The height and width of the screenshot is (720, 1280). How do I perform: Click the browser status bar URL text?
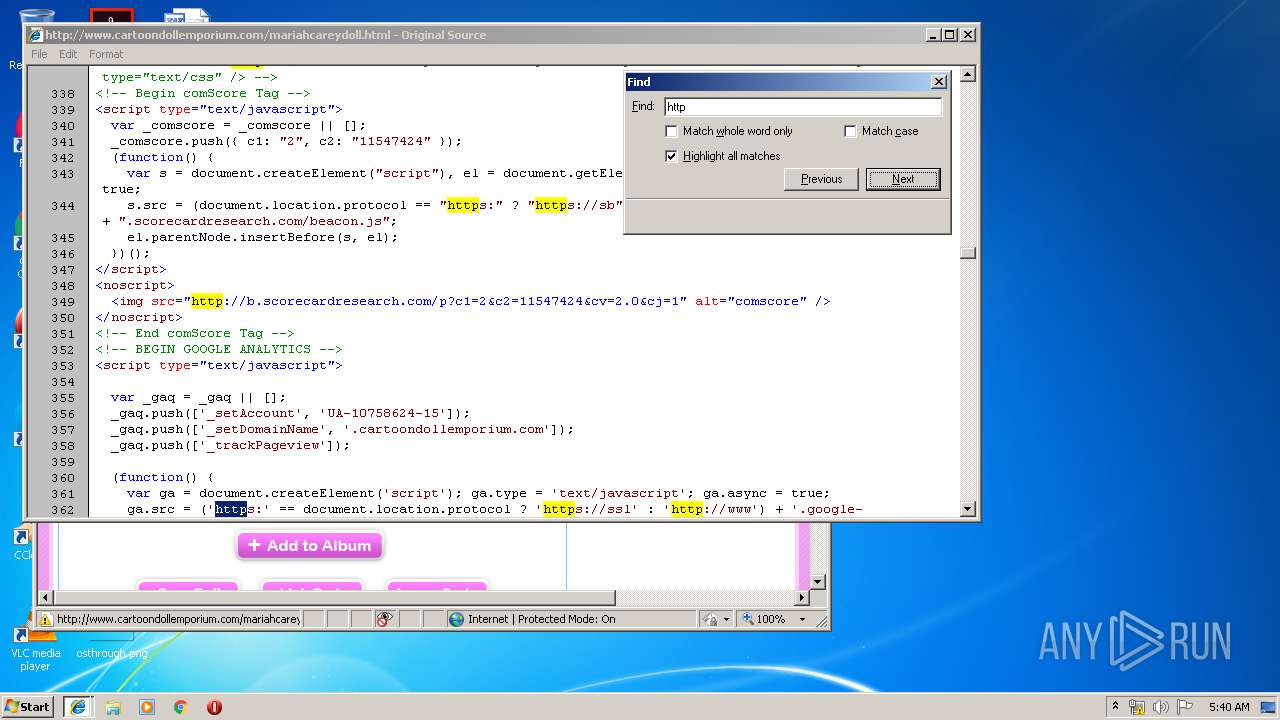[178, 619]
